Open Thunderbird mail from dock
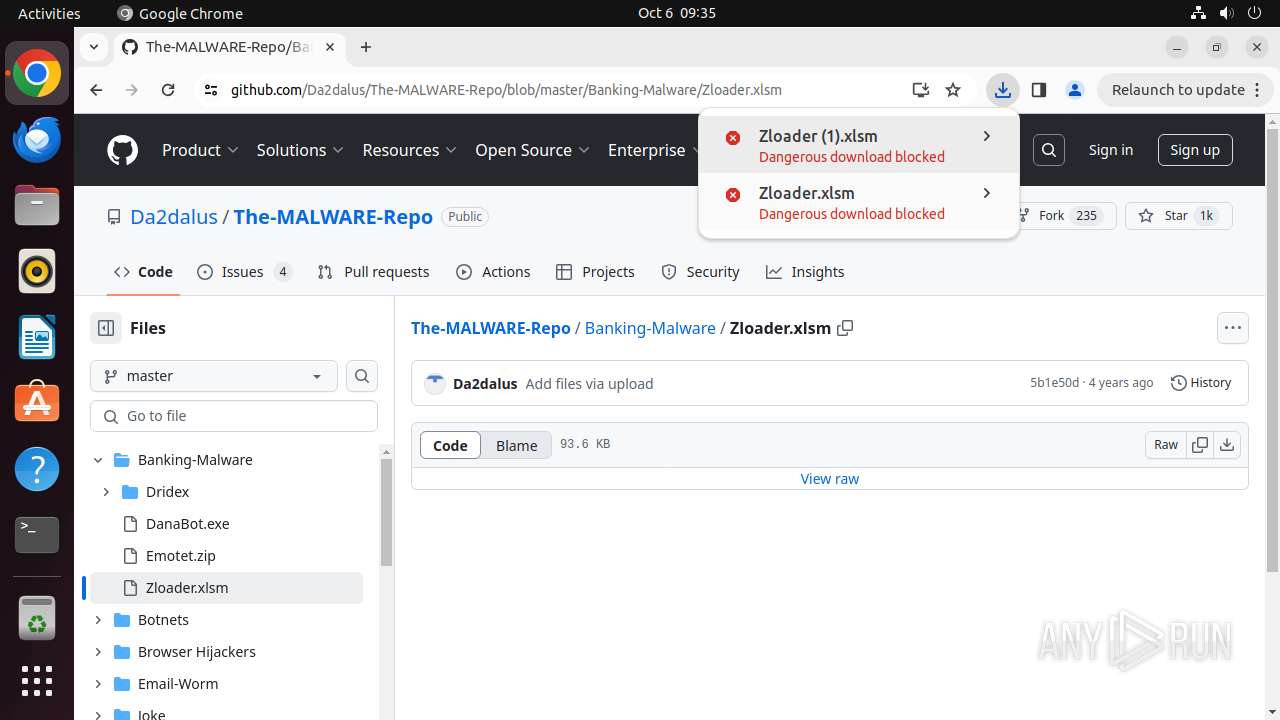 37,139
